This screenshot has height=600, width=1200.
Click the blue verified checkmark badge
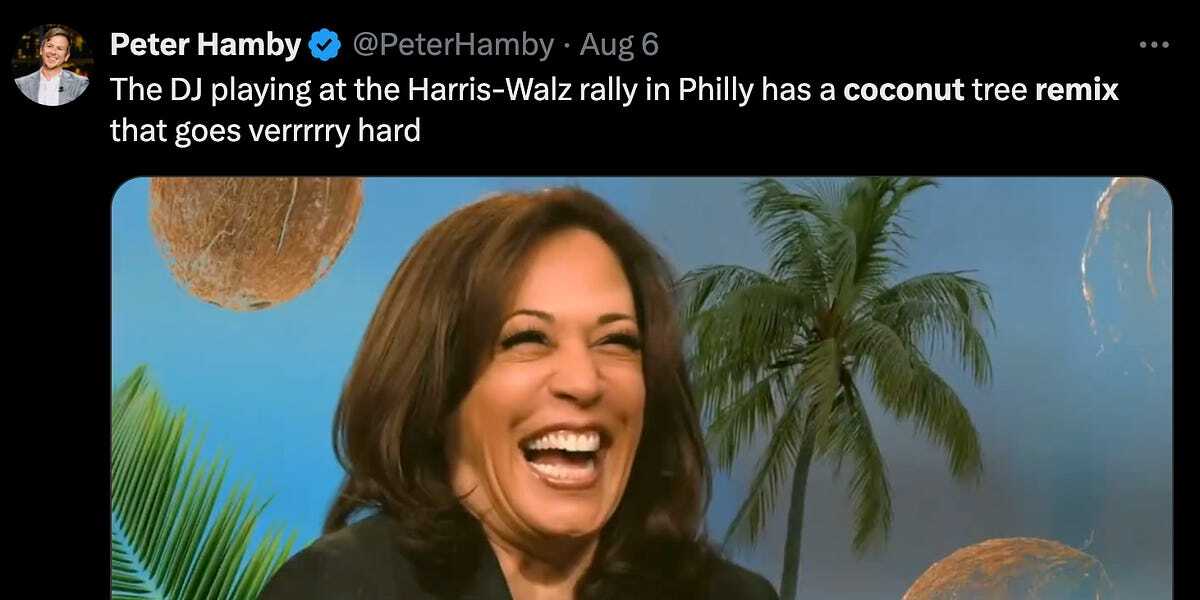323,45
